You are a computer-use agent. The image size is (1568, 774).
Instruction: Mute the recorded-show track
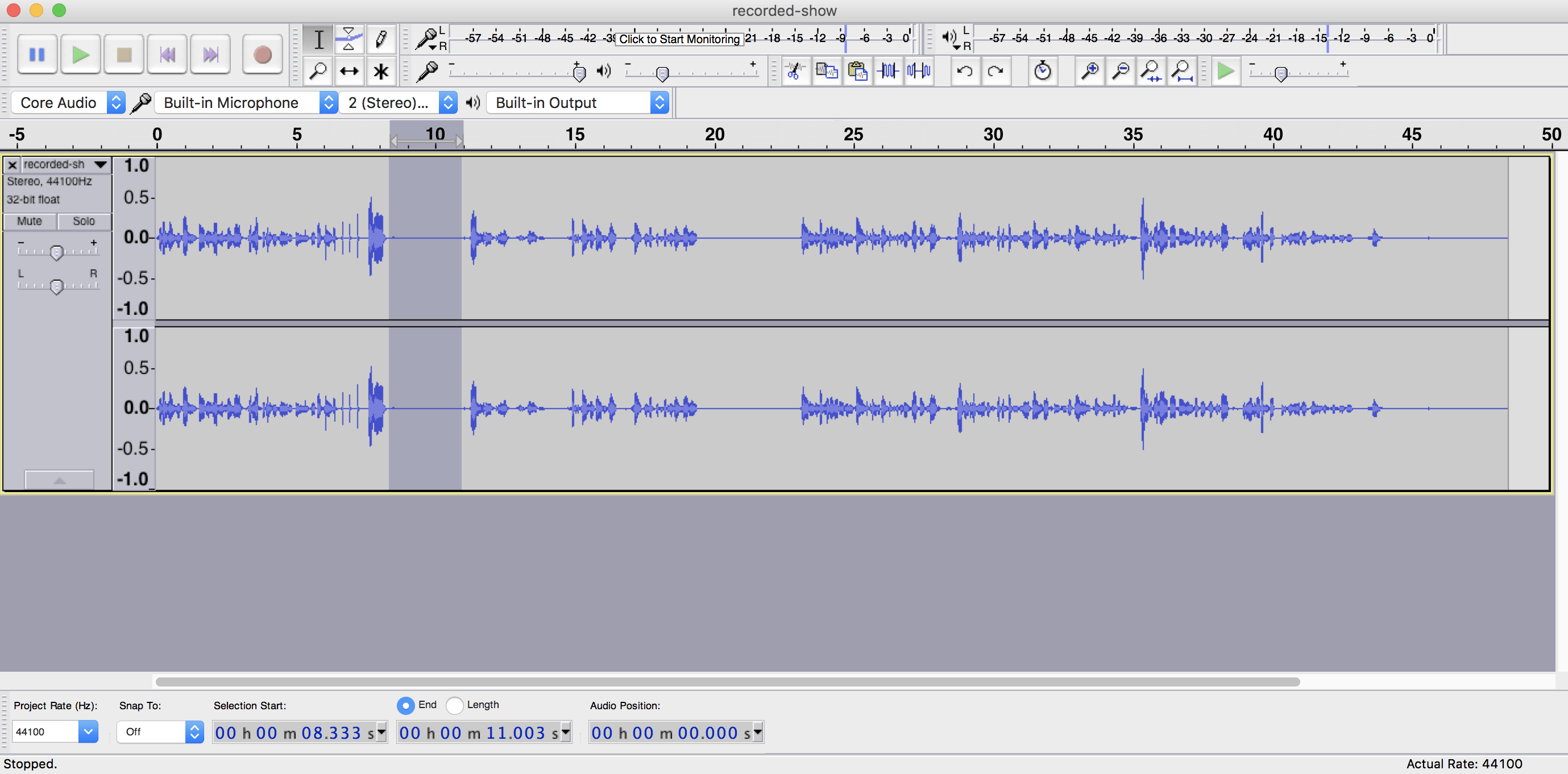pos(29,221)
